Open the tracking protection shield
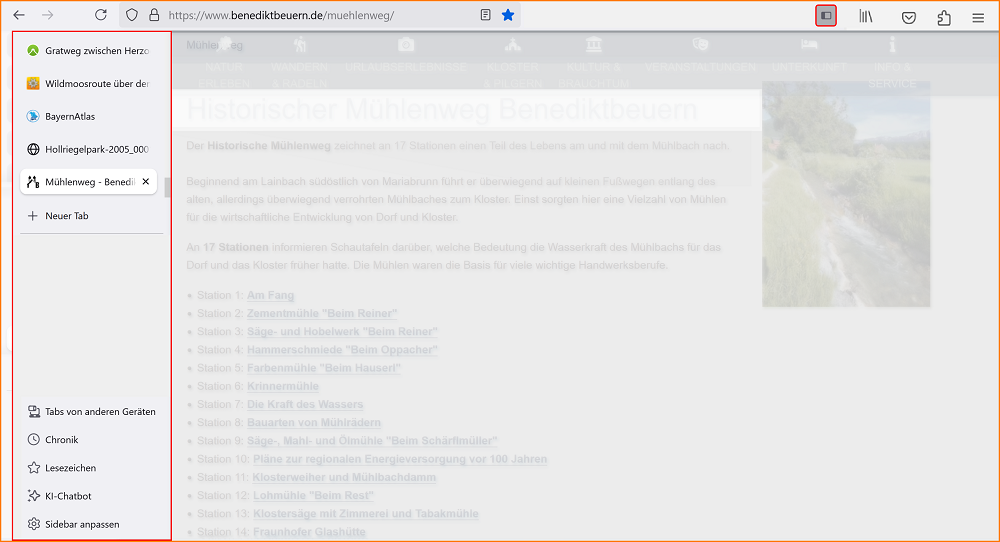The height and width of the screenshot is (542, 1000). coord(131,15)
